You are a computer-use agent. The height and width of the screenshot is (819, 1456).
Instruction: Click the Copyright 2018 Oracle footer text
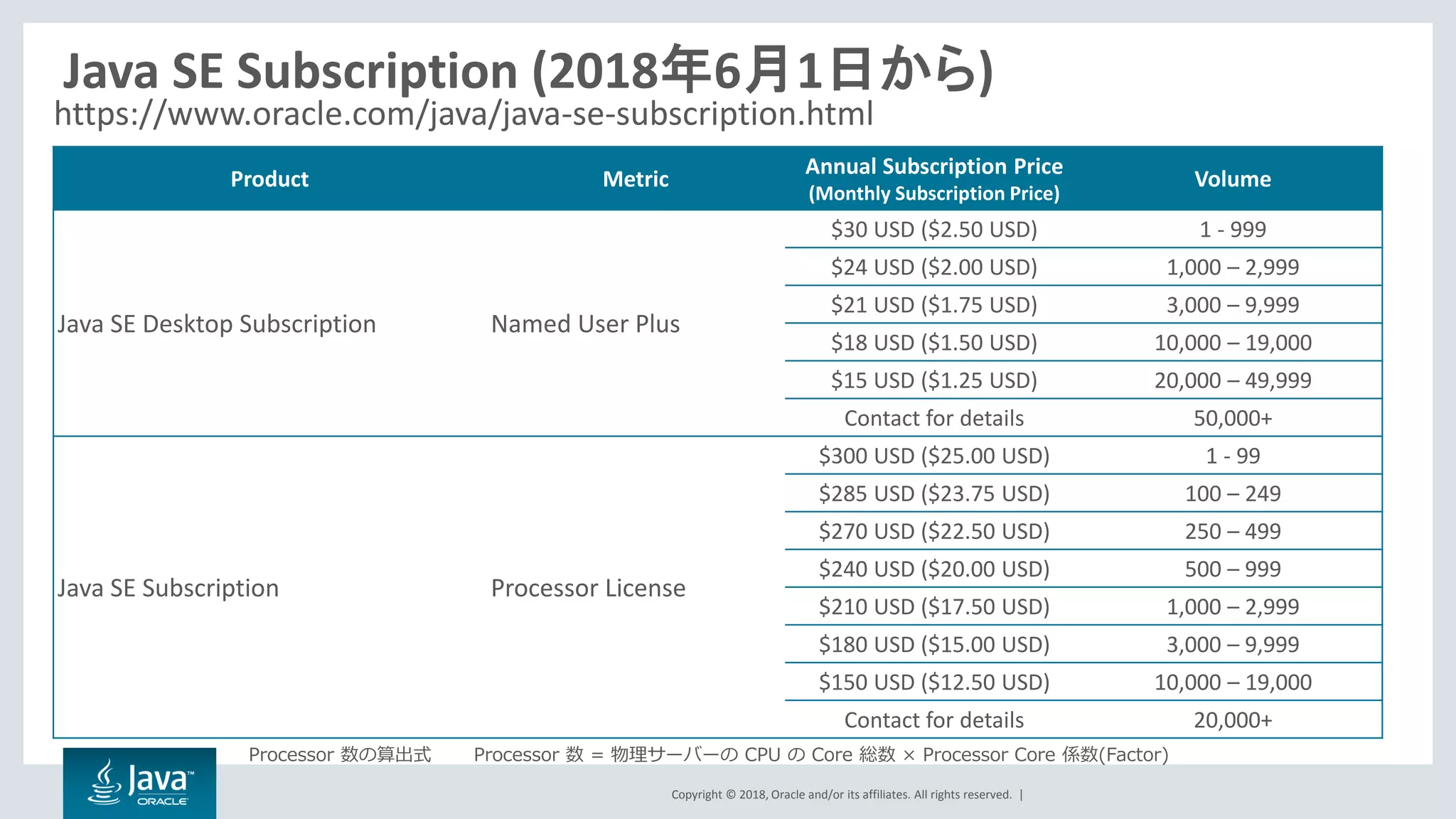[x=841, y=794]
